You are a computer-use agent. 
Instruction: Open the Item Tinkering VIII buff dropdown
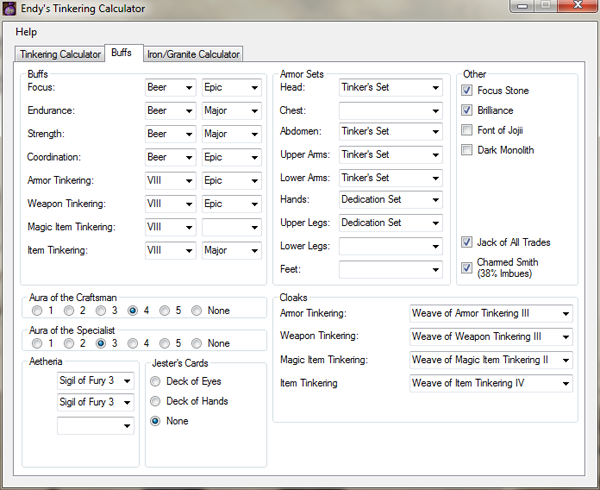170,251
